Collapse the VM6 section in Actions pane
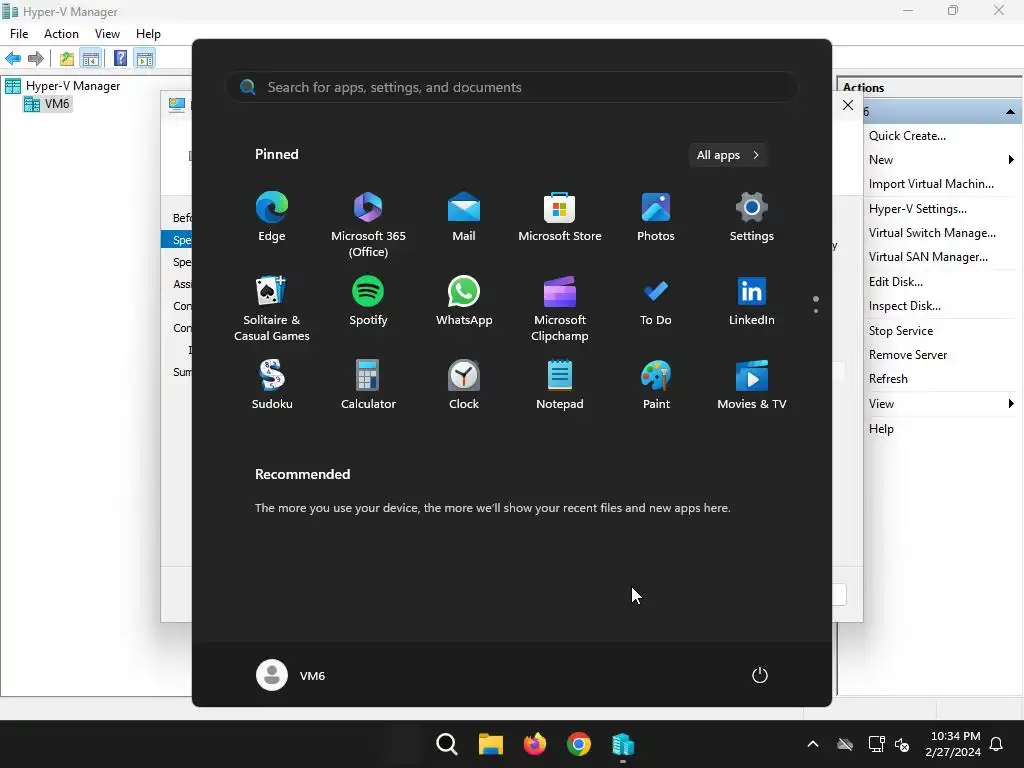1024x768 pixels. [1010, 112]
